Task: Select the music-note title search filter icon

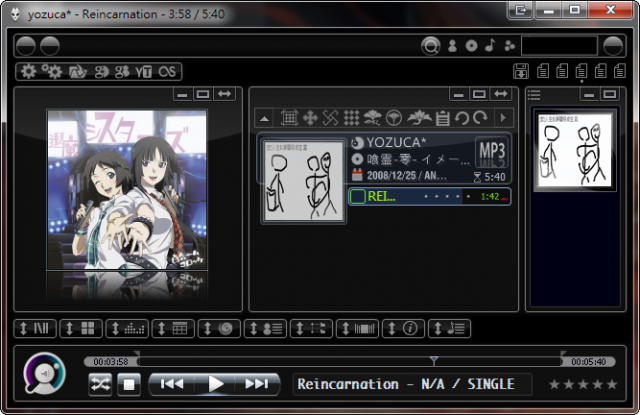Action: point(490,45)
